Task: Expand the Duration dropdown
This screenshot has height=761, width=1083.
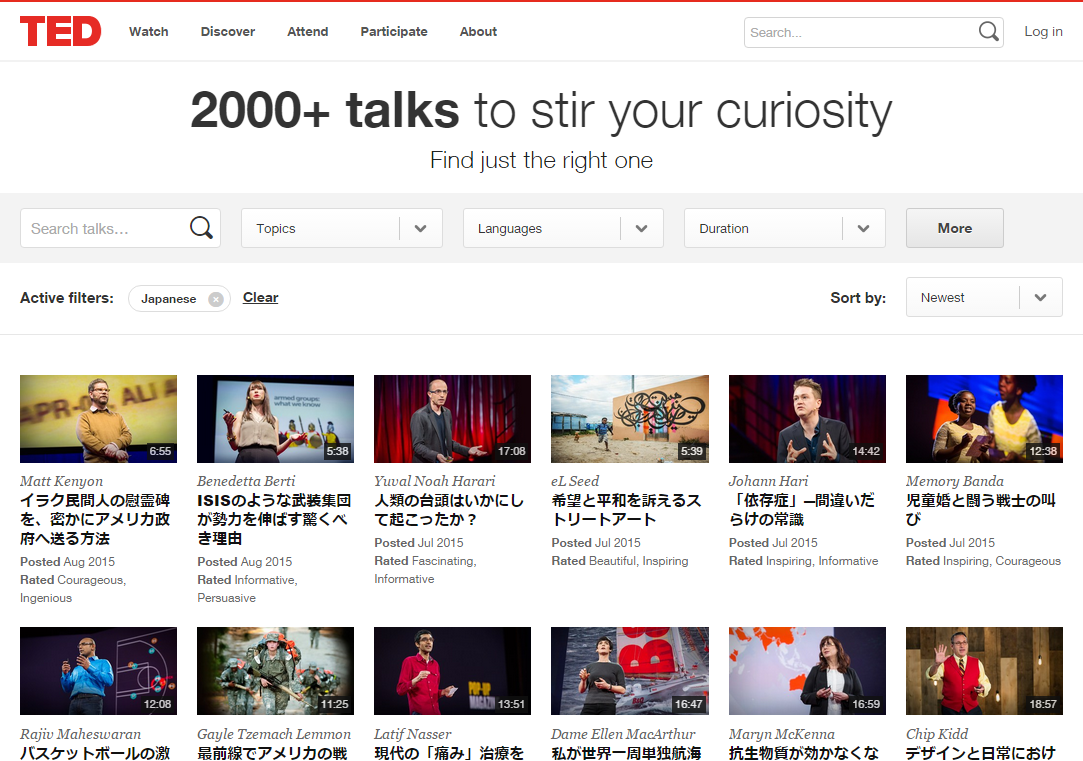Action: point(785,228)
